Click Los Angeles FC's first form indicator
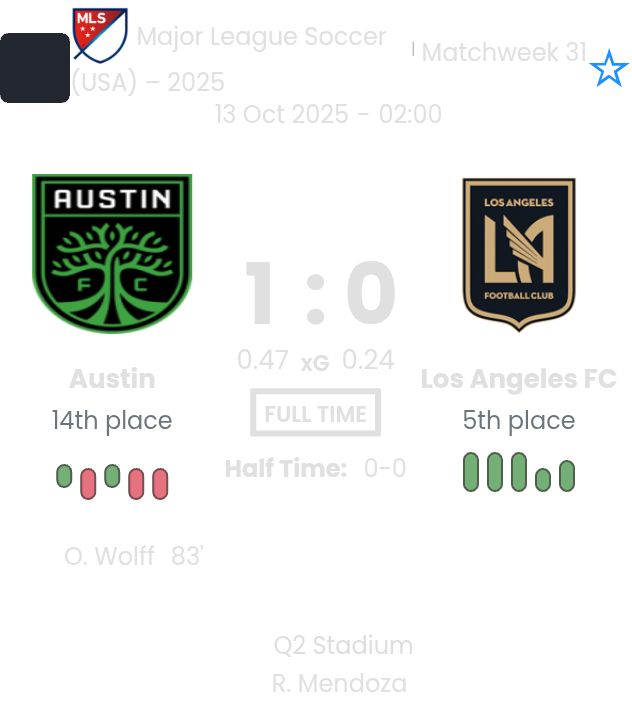The height and width of the screenshot is (710, 632). [x=471, y=472]
